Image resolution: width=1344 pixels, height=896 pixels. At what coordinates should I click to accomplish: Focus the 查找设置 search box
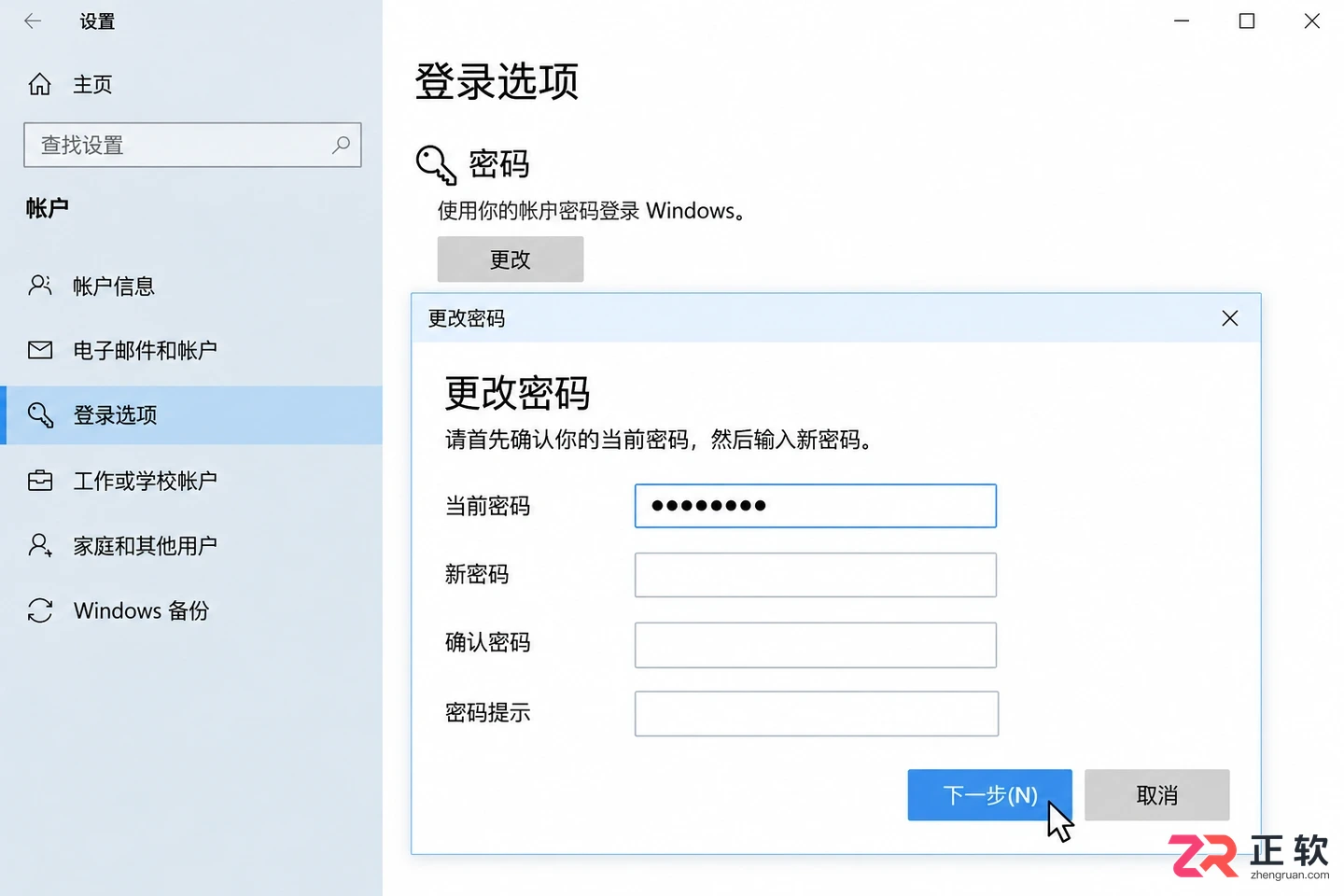pyautogui.click(x=192, y=145)
